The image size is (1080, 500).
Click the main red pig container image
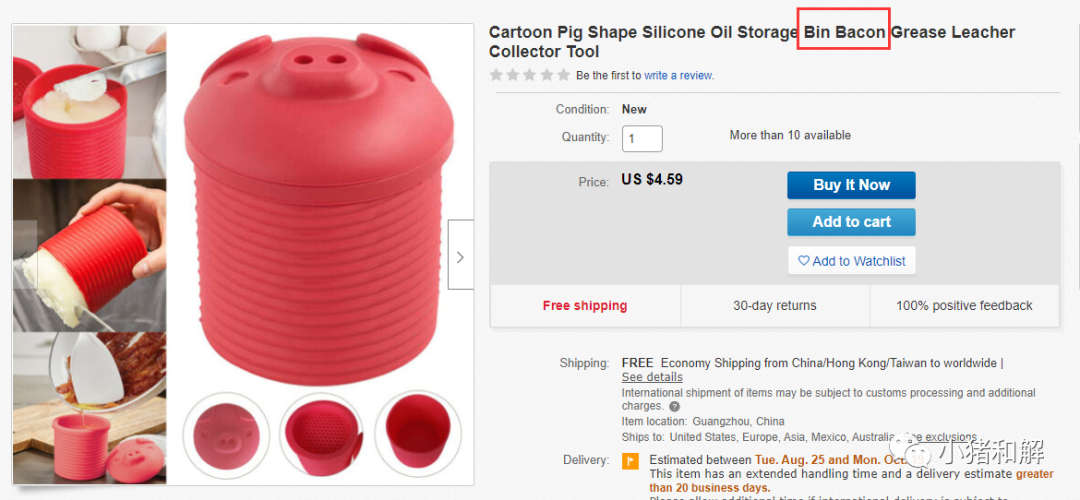319,208
